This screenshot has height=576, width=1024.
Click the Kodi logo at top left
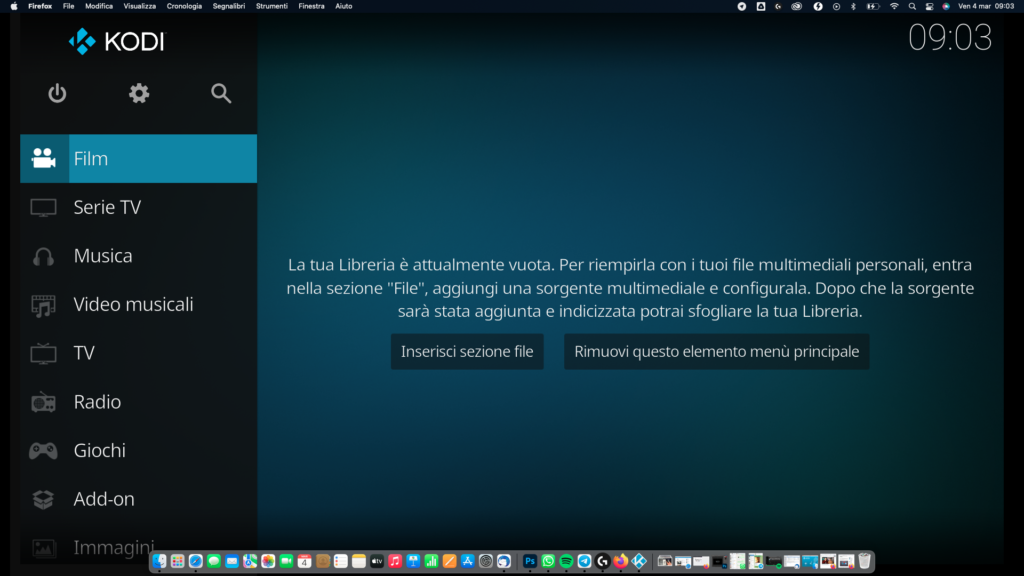tap(118, 41)
